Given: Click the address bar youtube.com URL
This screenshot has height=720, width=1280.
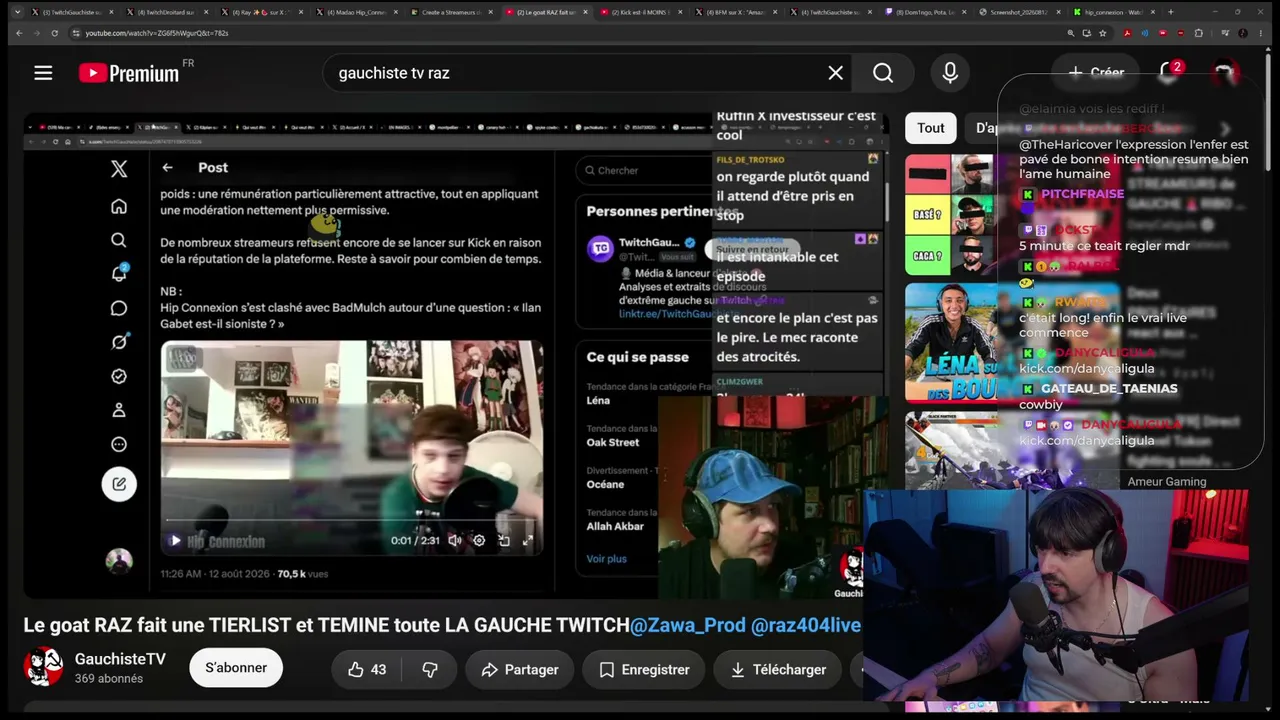Looking at the screenshot, I should pyautogui.click(x=157, y=33).
